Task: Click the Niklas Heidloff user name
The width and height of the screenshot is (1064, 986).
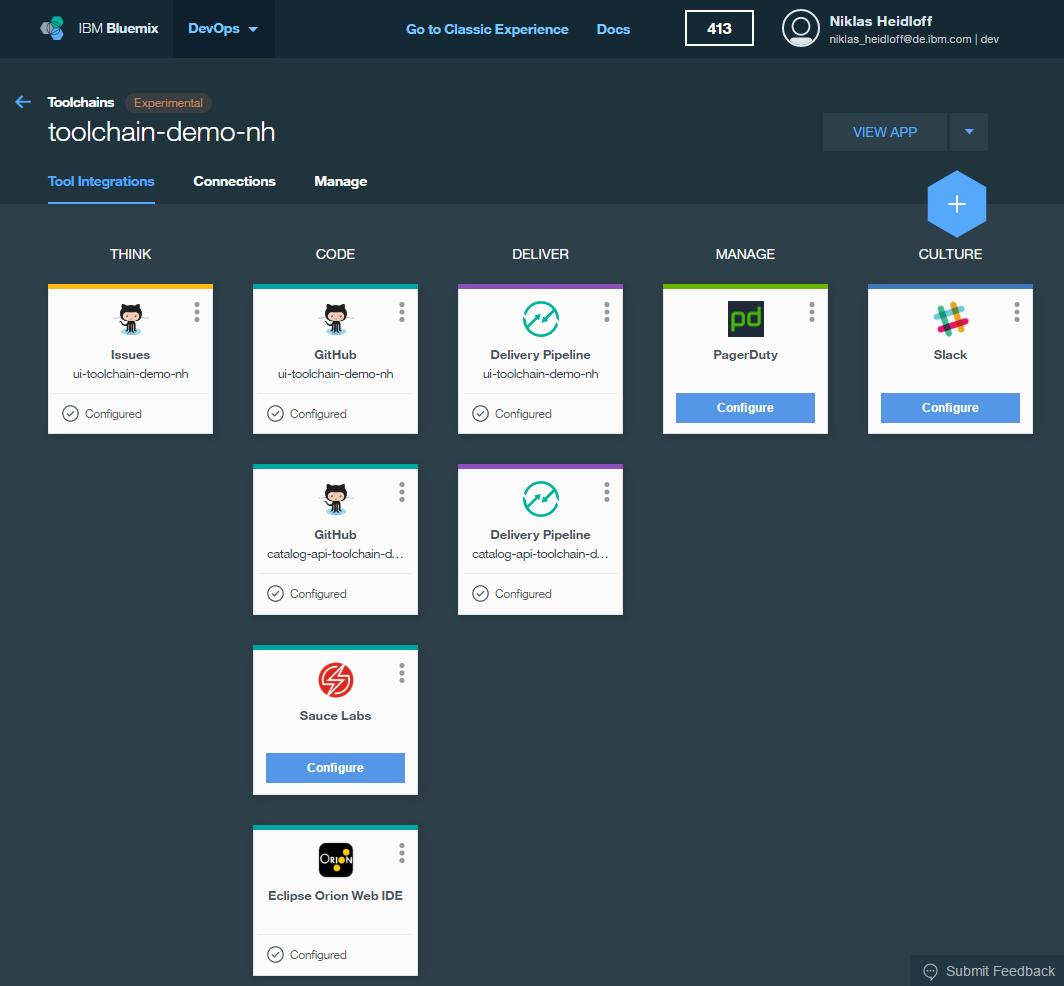Action: [x=880, y=21]
